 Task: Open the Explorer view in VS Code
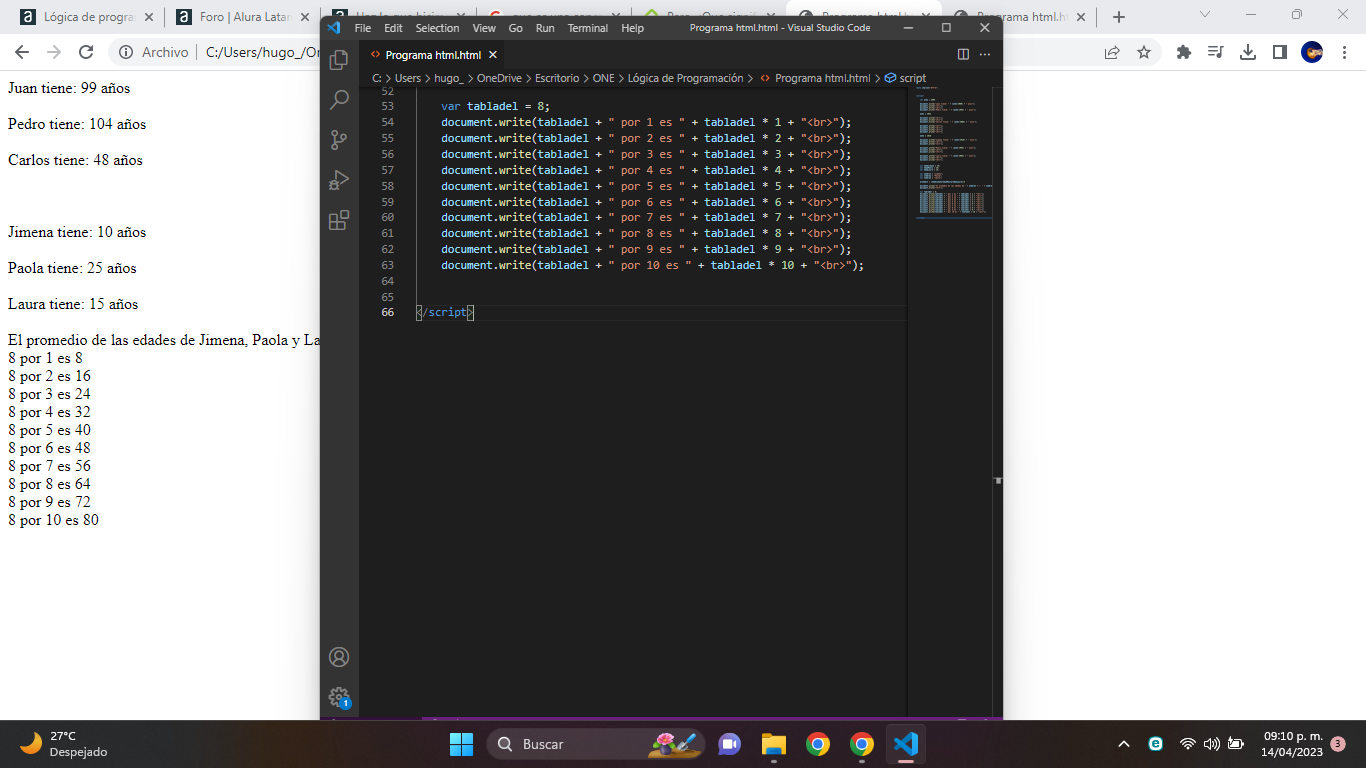(x=339, y=60)
